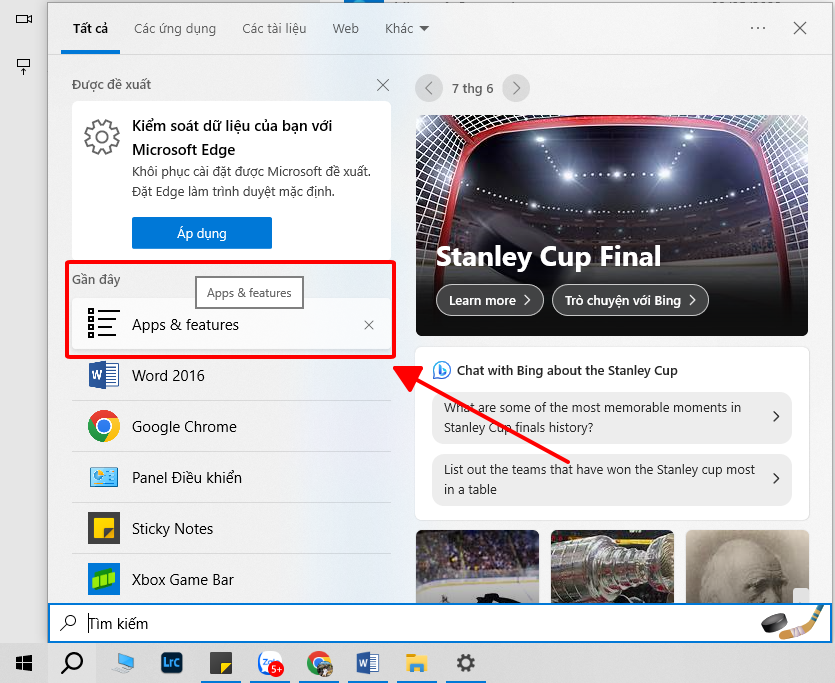Click the Được đề xuất heading
The width and height of the screenshot is (835, 683).
coord(111,84)
